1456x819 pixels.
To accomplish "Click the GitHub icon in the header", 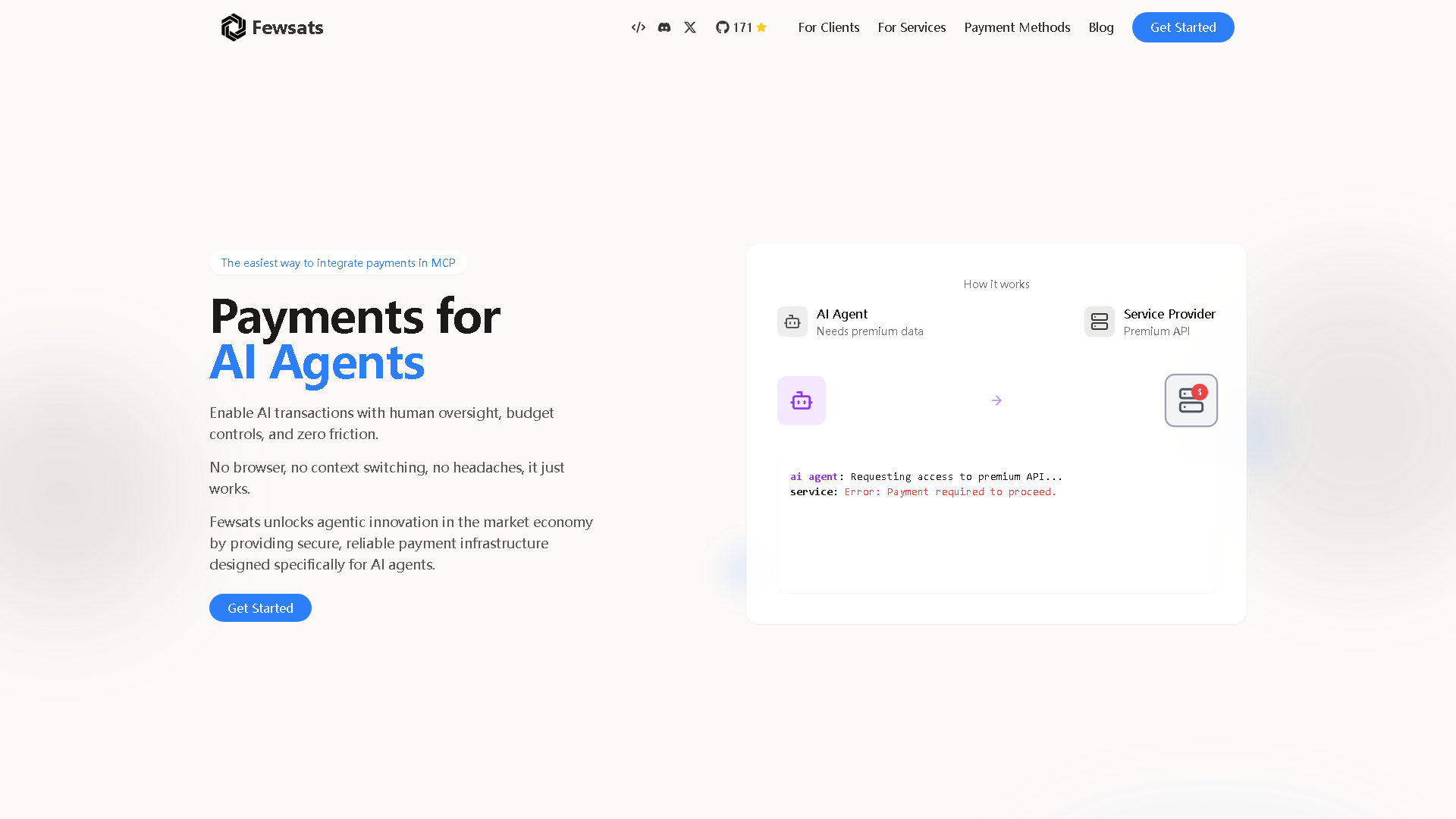I will pyautogui.click(x=722, y=27).
